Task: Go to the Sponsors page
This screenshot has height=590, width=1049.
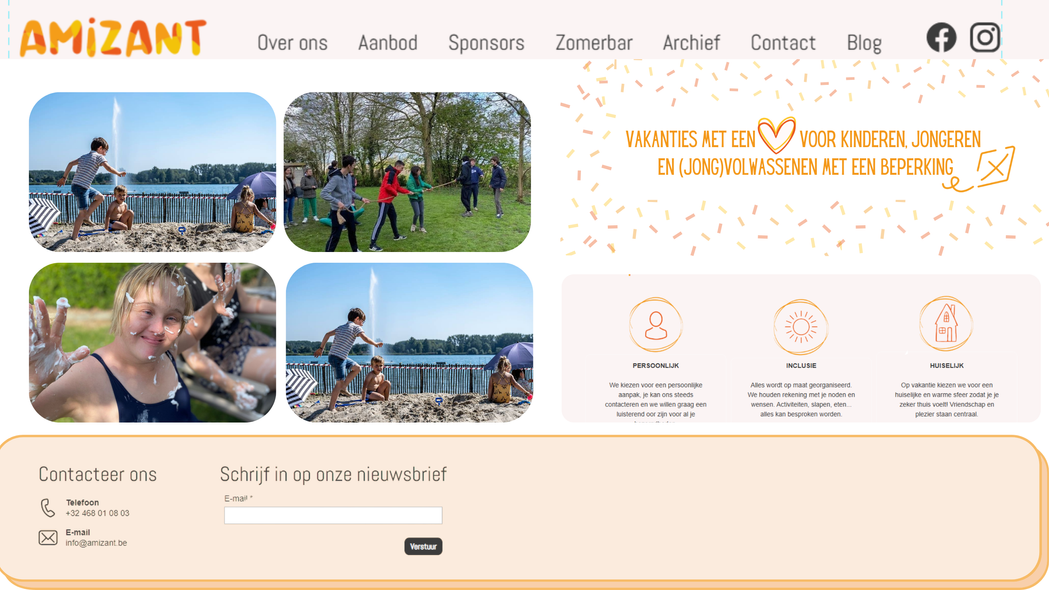Action: [486, 43]
